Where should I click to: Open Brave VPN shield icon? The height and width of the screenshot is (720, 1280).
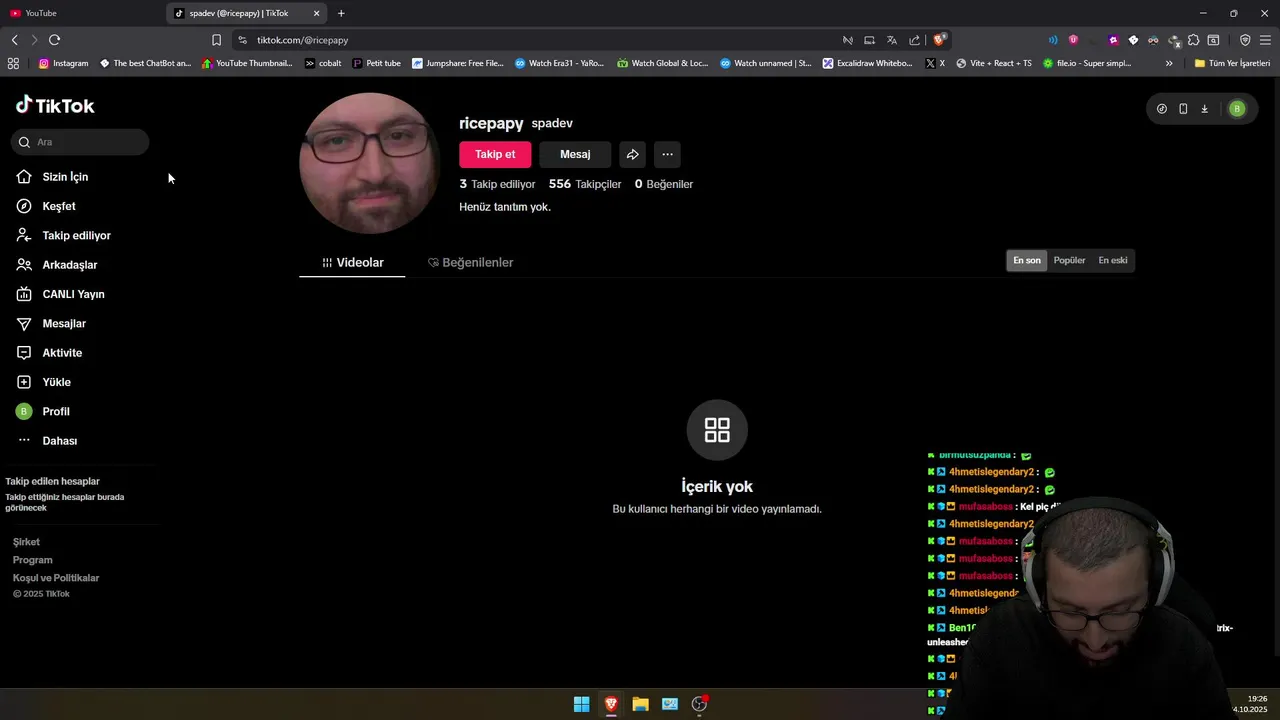[1245, 40]
